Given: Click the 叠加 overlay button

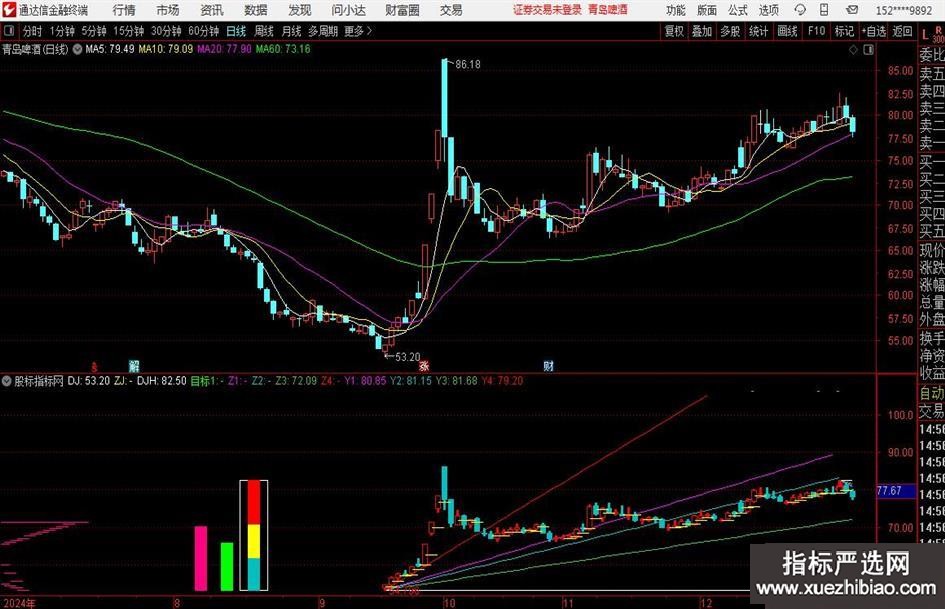Looking at the screenshot, I should point(702,31).
